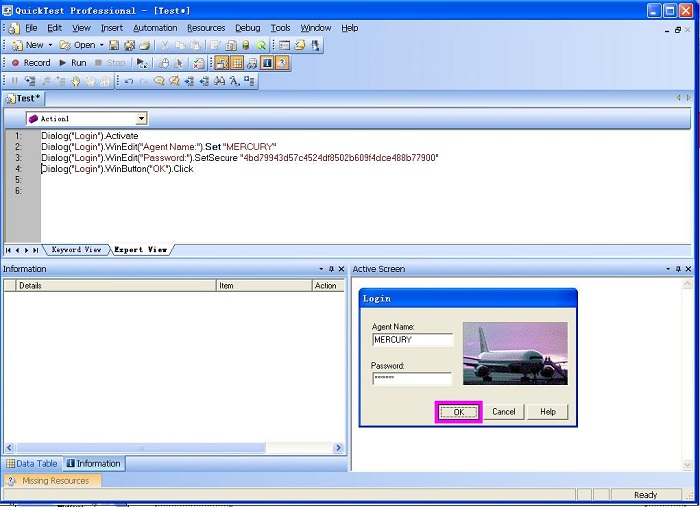Open the Debug menu
The width and height of the screenshot is (700, 507).
click(248, 28)
